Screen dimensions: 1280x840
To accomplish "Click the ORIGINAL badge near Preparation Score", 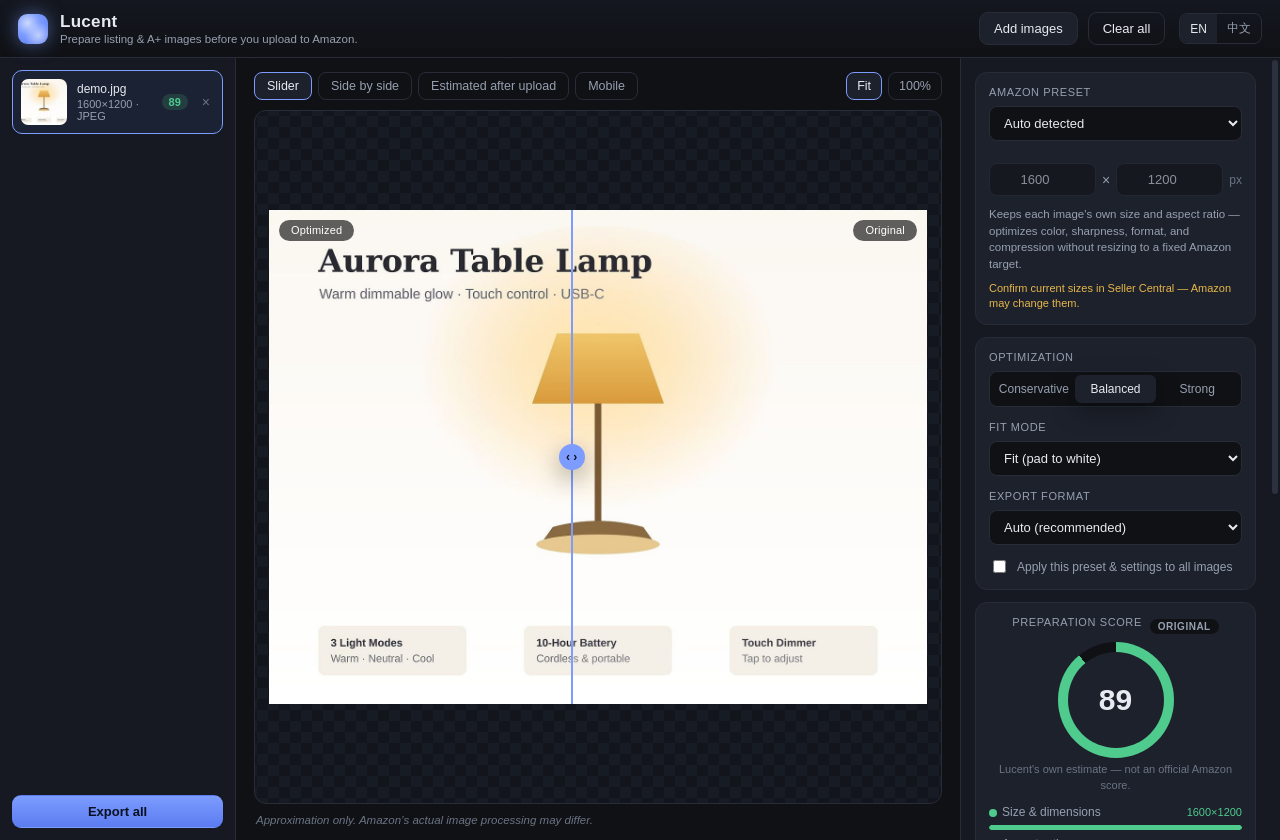I will 1184,627.
